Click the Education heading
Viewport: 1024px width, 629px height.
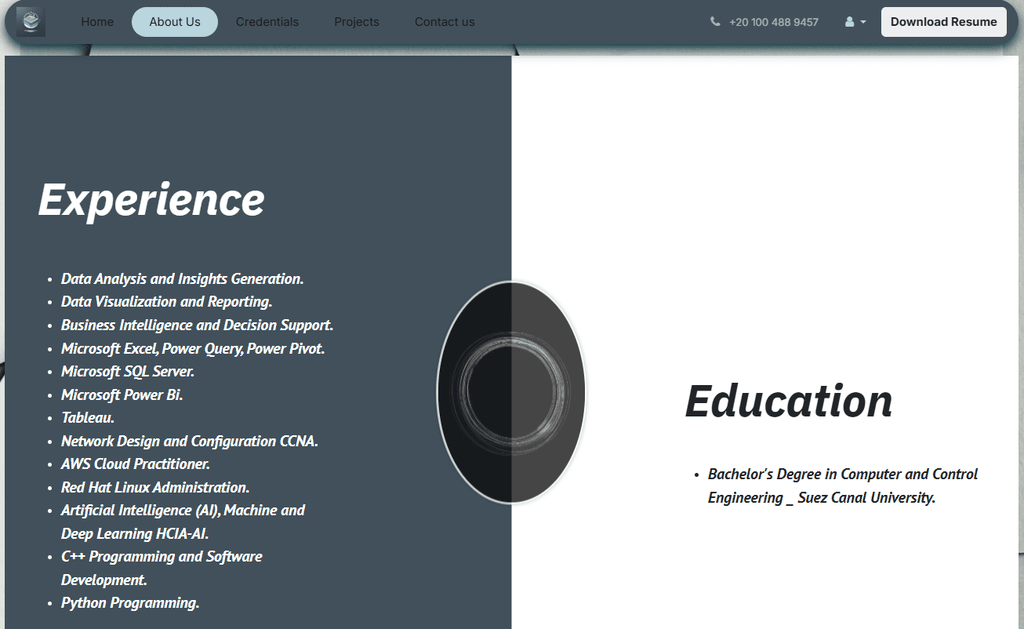pos(788,400)
